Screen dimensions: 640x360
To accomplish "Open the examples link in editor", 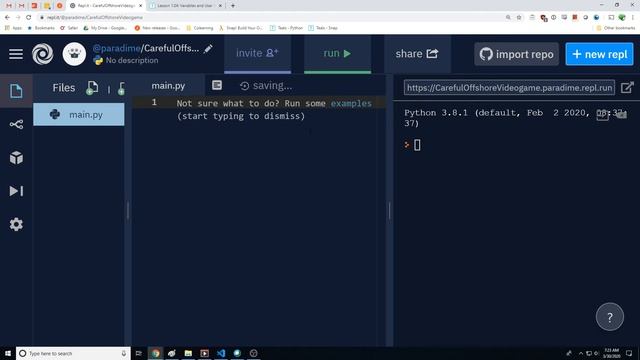I will pyautogui.click(x=351, y=103).
